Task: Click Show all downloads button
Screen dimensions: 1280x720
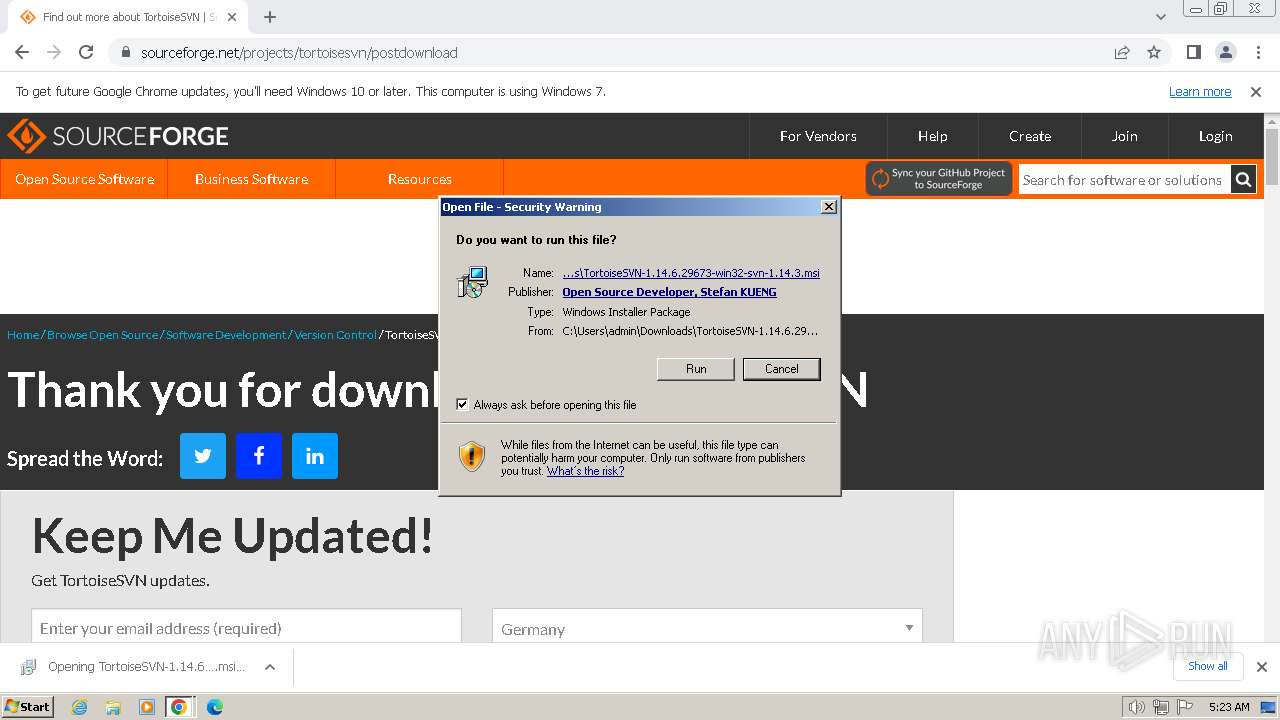Action: 1208,666
